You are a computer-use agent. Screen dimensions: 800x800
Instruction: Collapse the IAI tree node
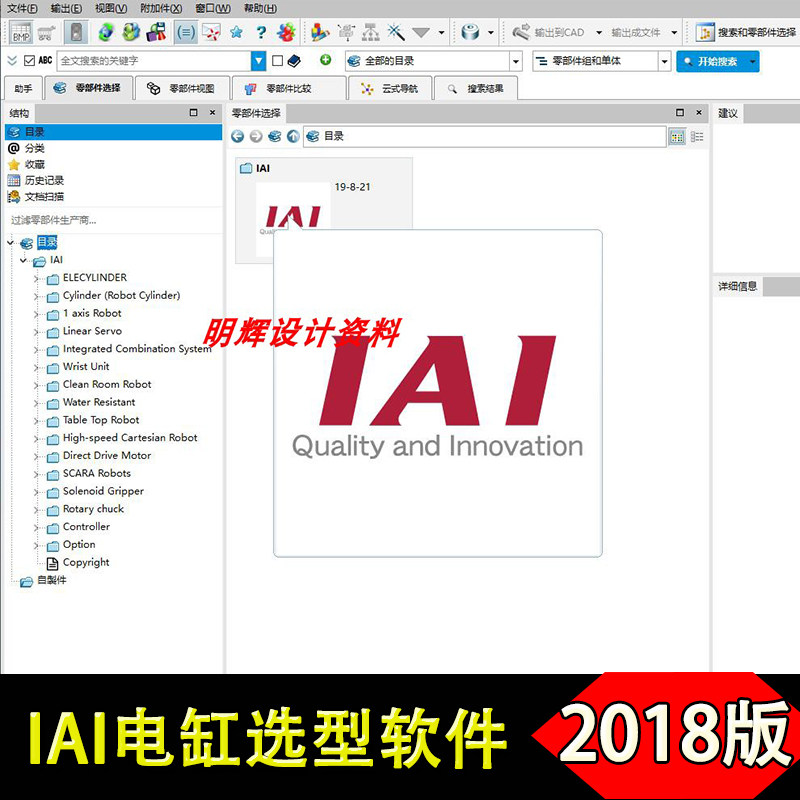coord(23,260)
